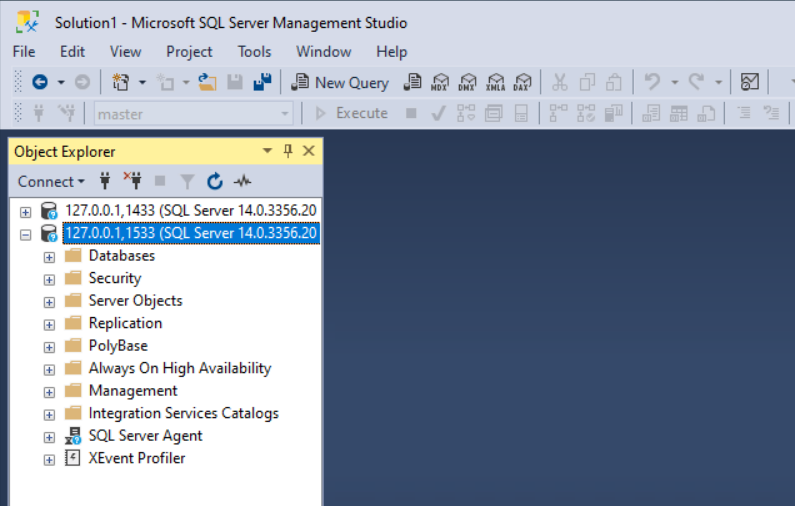The image size is (795, 506).
Task: Toggle Include Actual Execution Plan icon
Action: point(558,113)
